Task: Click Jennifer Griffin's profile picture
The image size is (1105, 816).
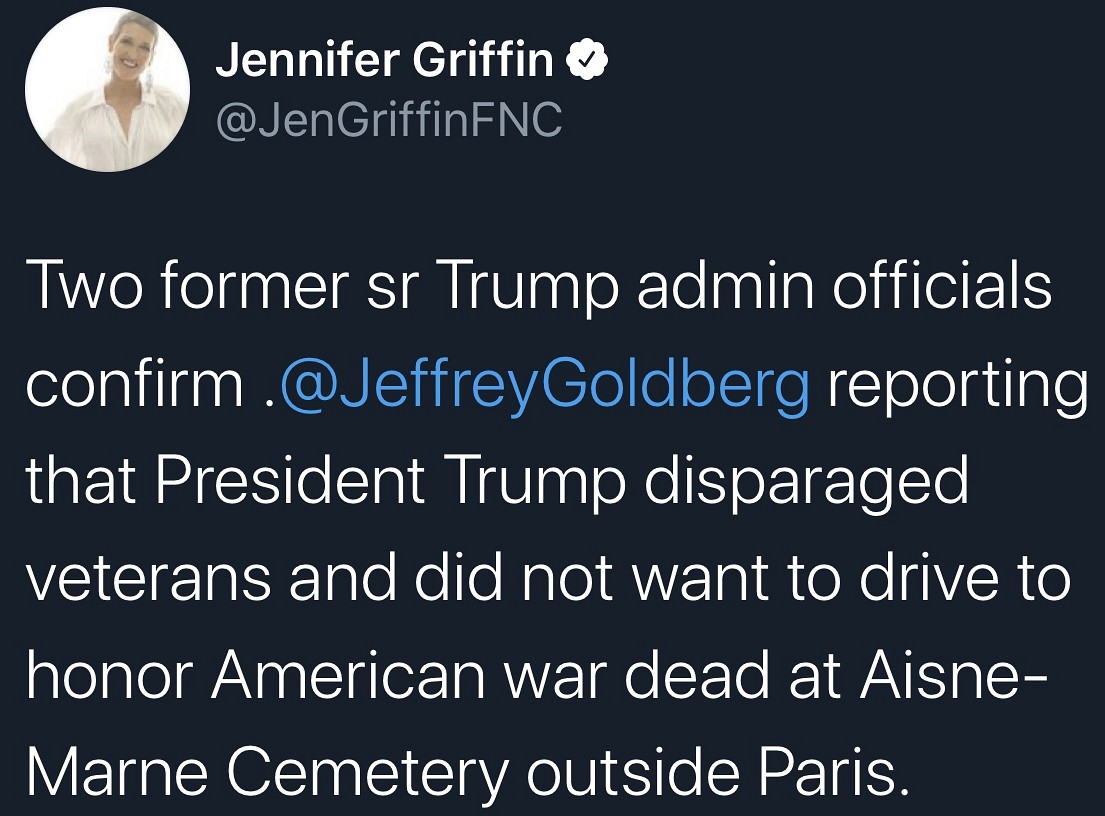Action: (x=107, y=89)
